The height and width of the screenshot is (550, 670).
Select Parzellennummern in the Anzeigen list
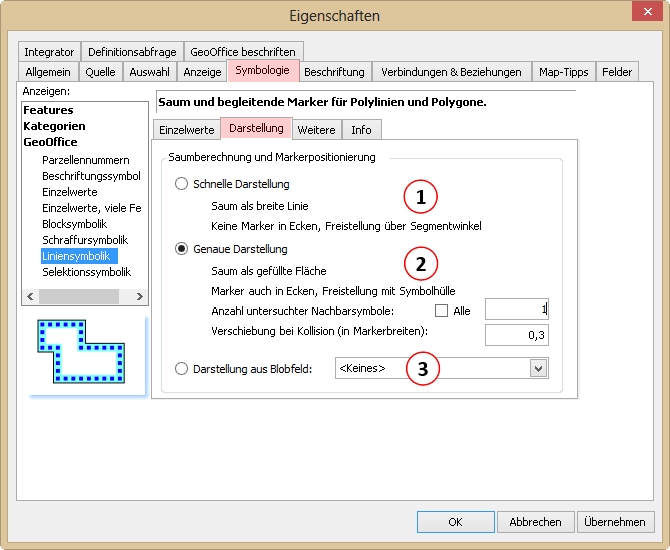pyautogui.click(x=85, y=160)
